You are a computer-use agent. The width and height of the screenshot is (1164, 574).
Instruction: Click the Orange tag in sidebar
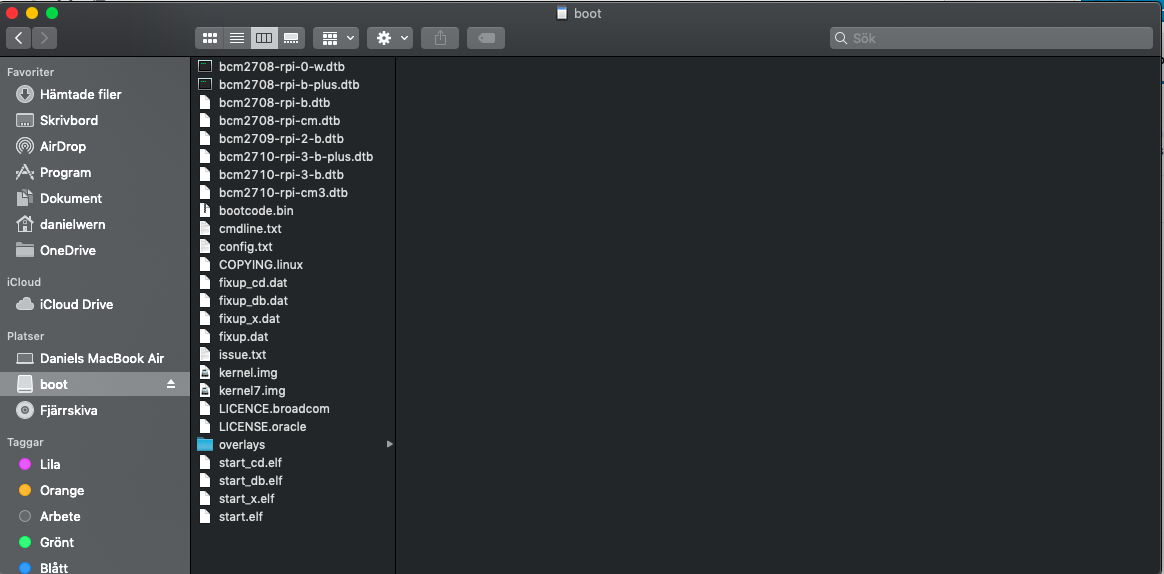coord(61,490)
